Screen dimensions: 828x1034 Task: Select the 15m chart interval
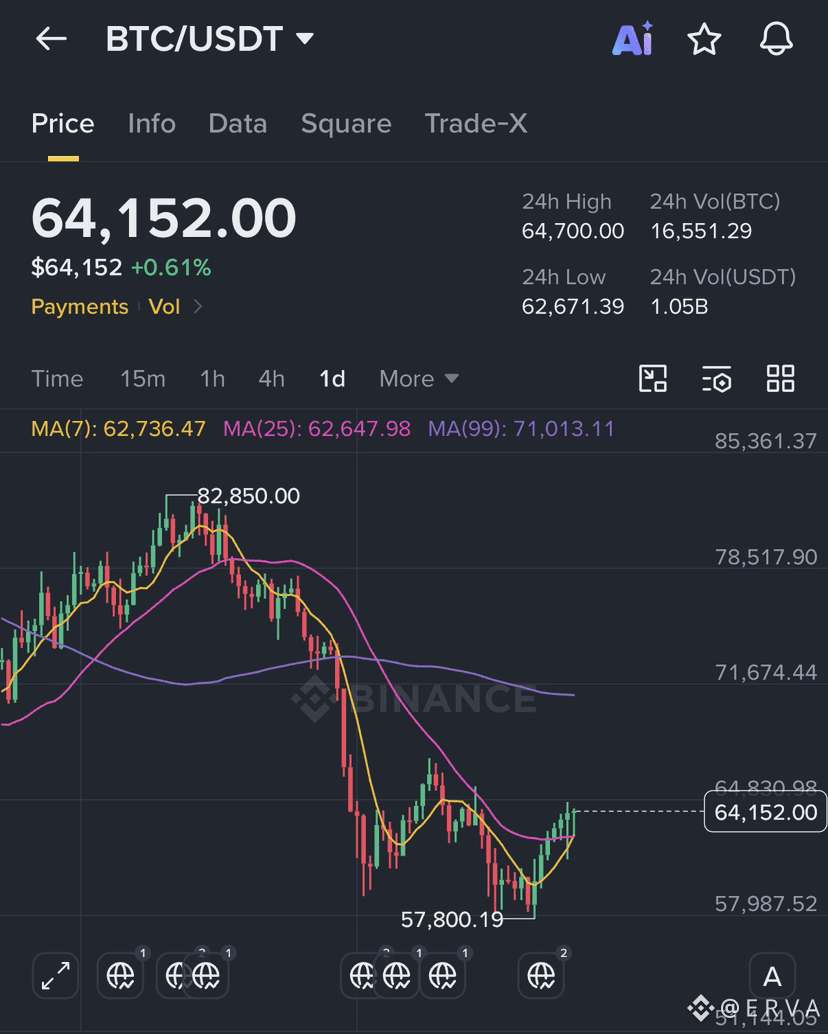[x=142, y=379]
